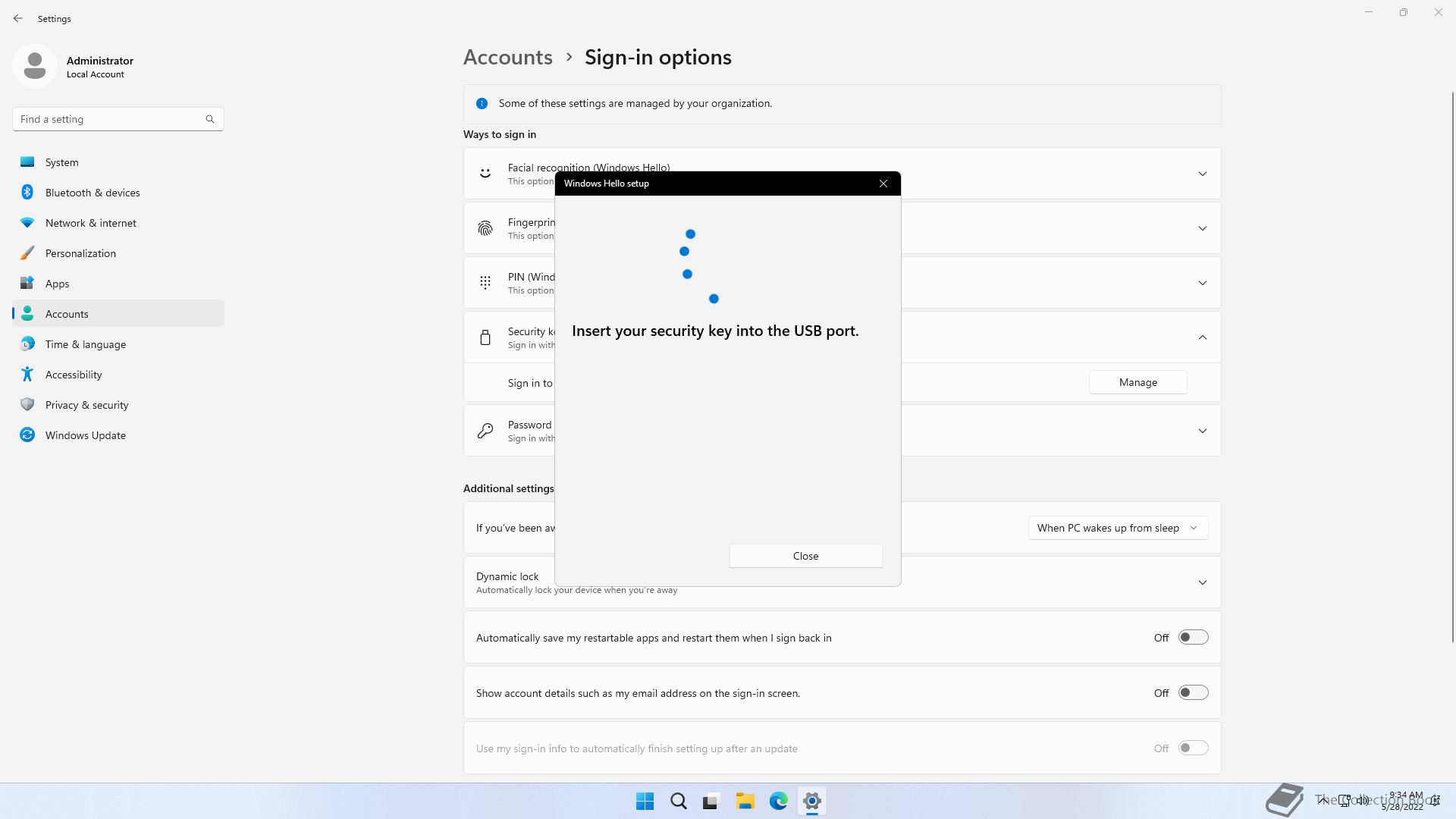Open Time & language settings category
The image size is (1456, 819).
point(86,344)
